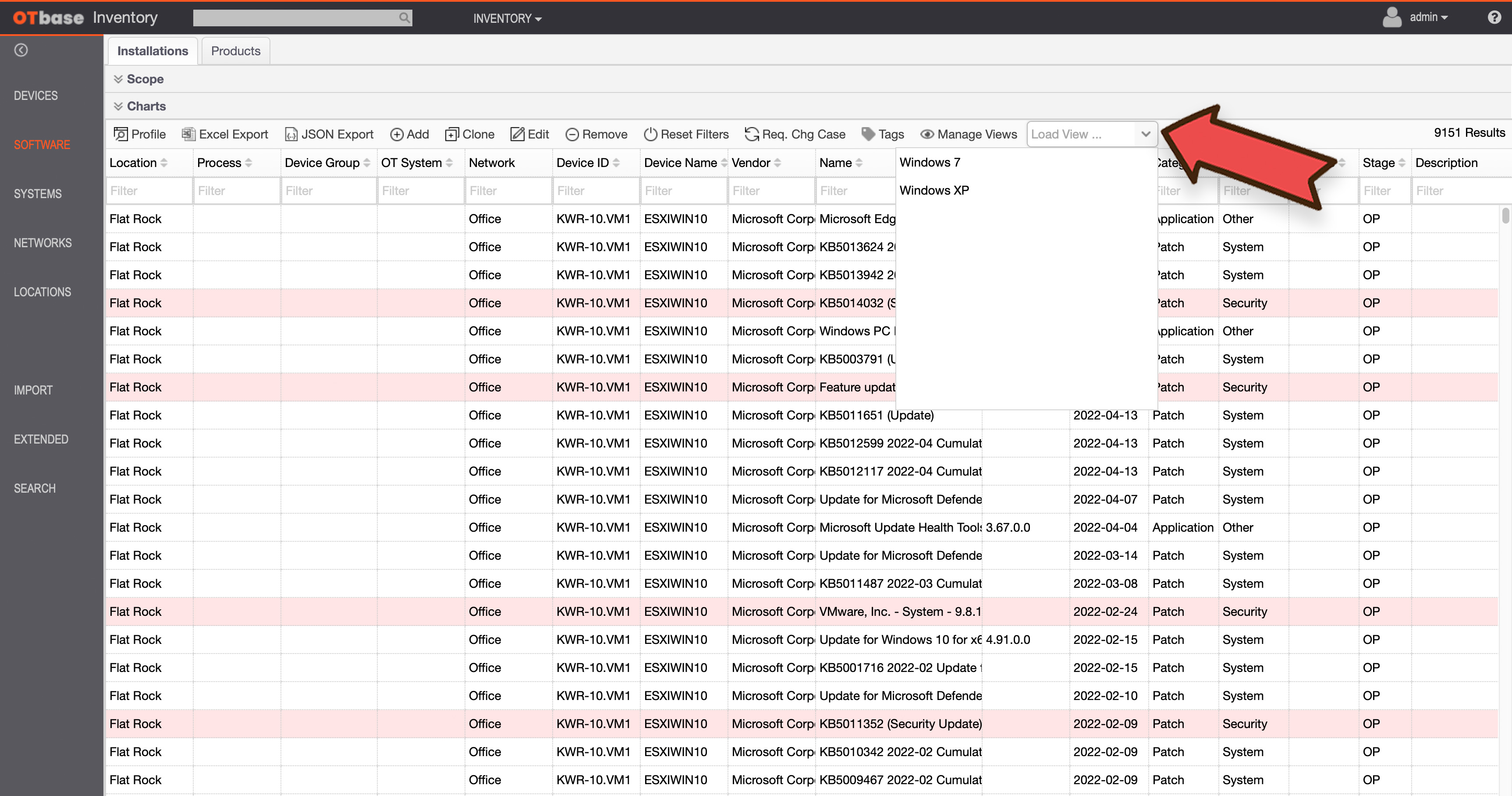Open the Tags tool

tap(882, 134)
